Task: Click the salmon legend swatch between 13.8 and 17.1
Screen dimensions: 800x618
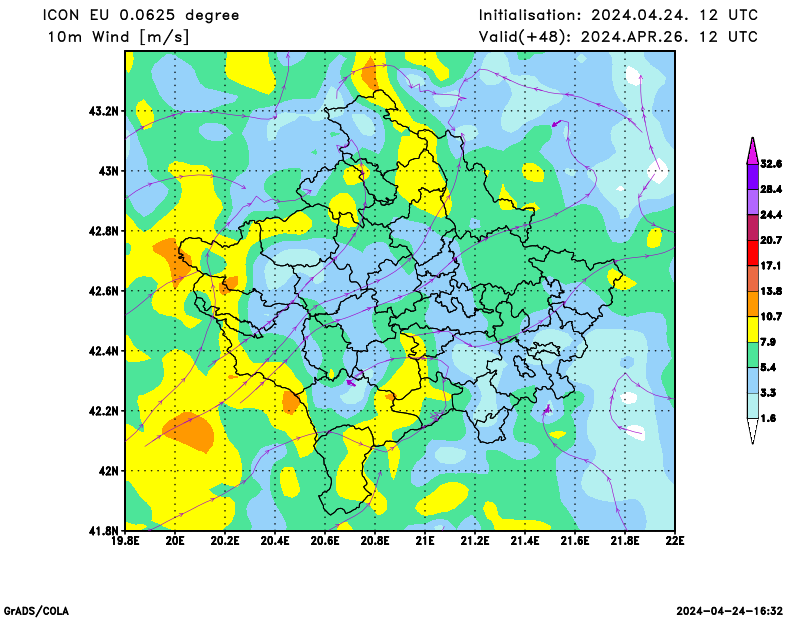Action: pyautogui.click(x=753, y=279)
